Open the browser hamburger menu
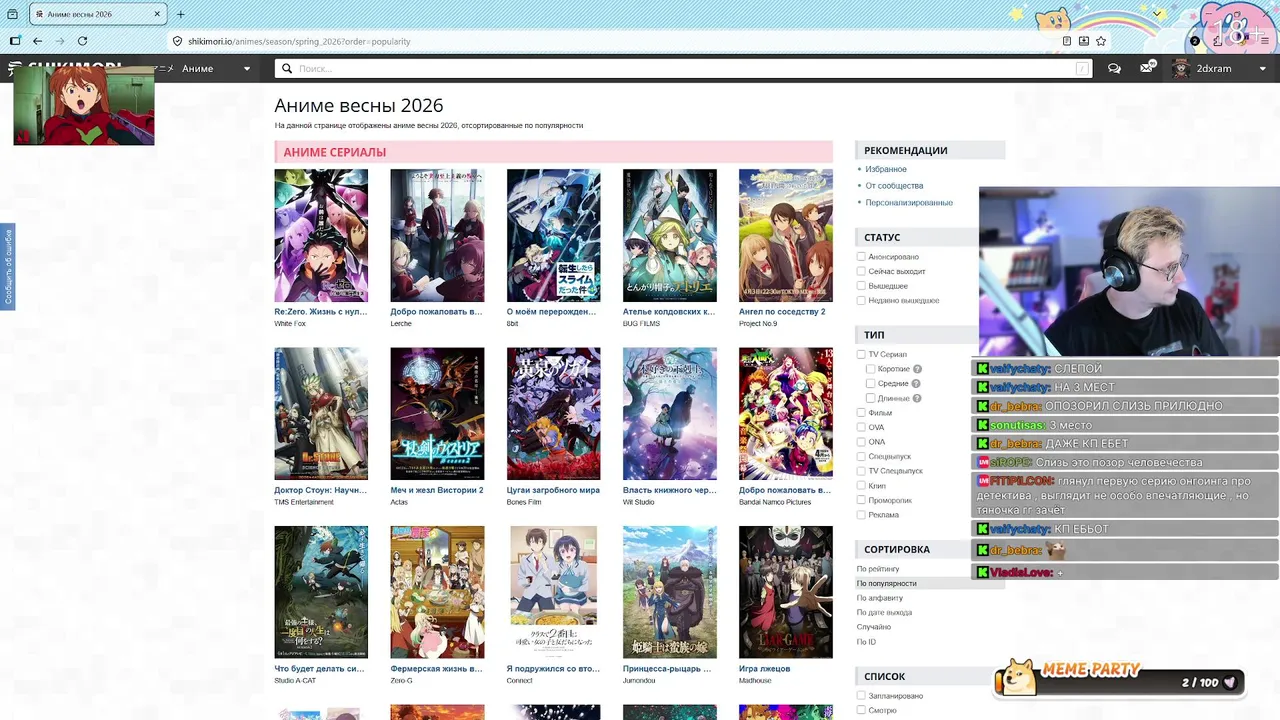The width and height of the screenshot is (1280, 720). (x=1265, y=41)
